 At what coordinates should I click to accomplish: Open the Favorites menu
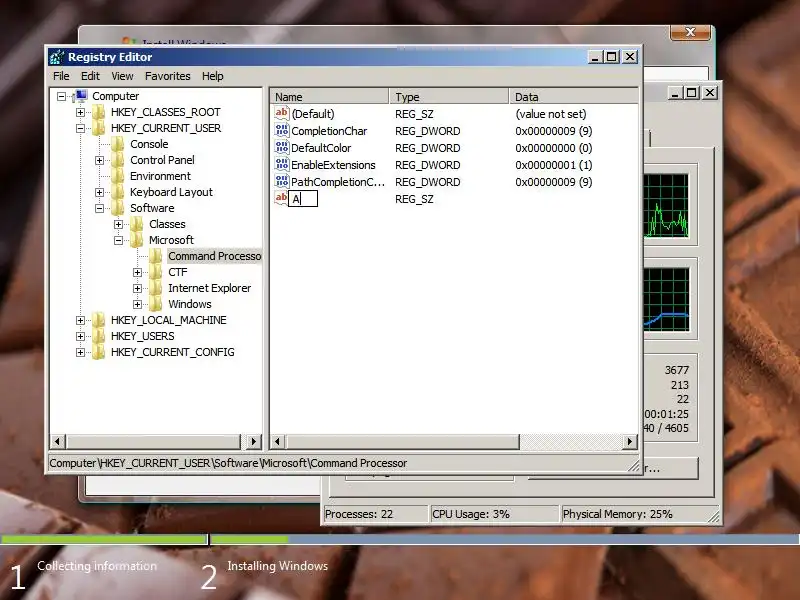point(167,76)
